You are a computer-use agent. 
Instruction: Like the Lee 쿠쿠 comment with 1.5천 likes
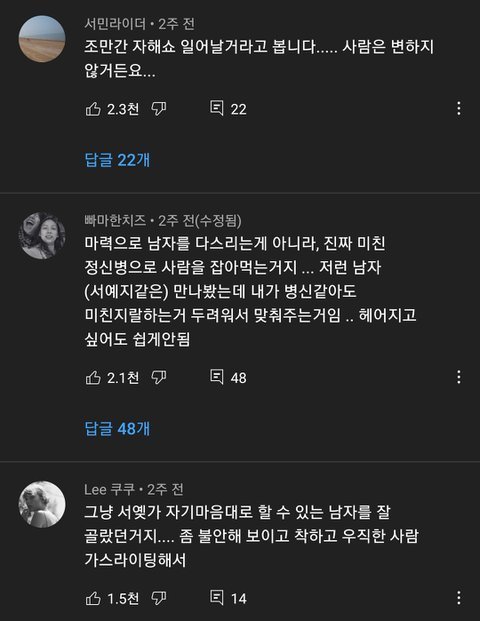click(x=93, y=598)
